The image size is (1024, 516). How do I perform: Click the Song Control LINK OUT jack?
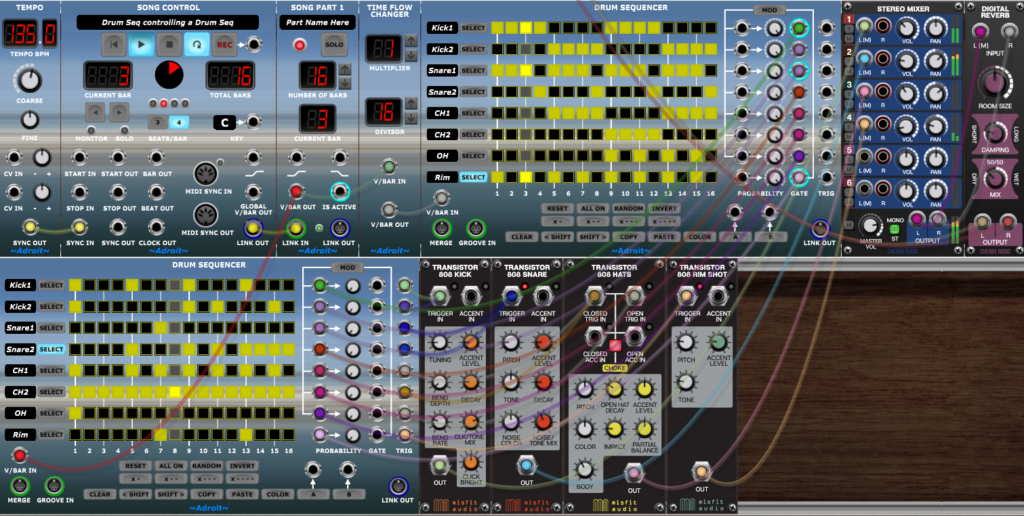253,228
